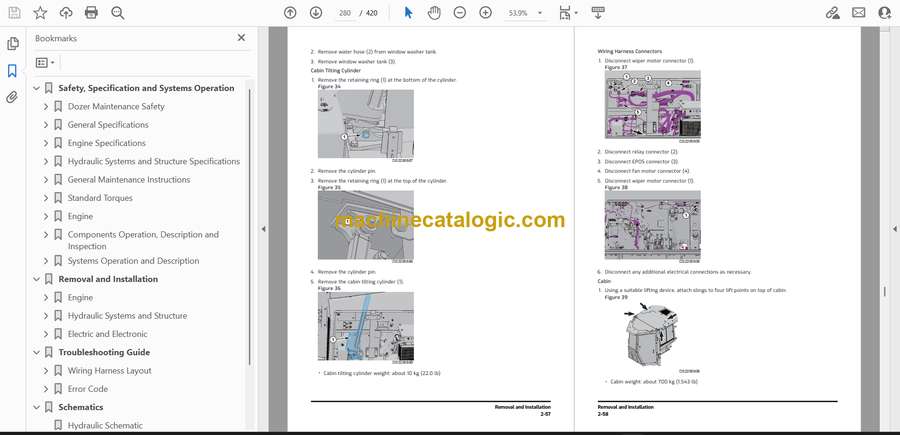Click Figure 37 wiring harness image

click(653, 104)
